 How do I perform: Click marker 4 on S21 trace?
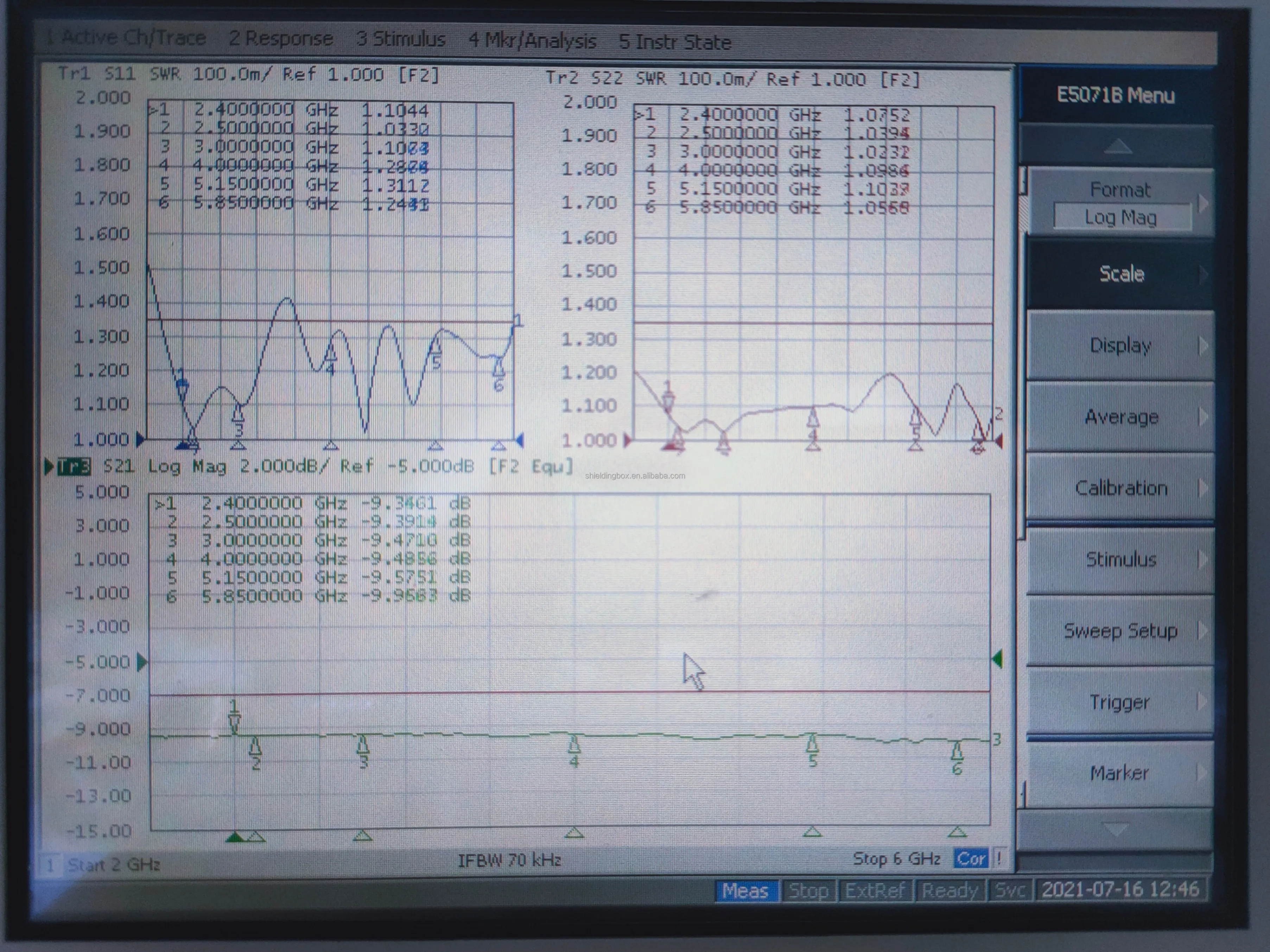(573, 745)
